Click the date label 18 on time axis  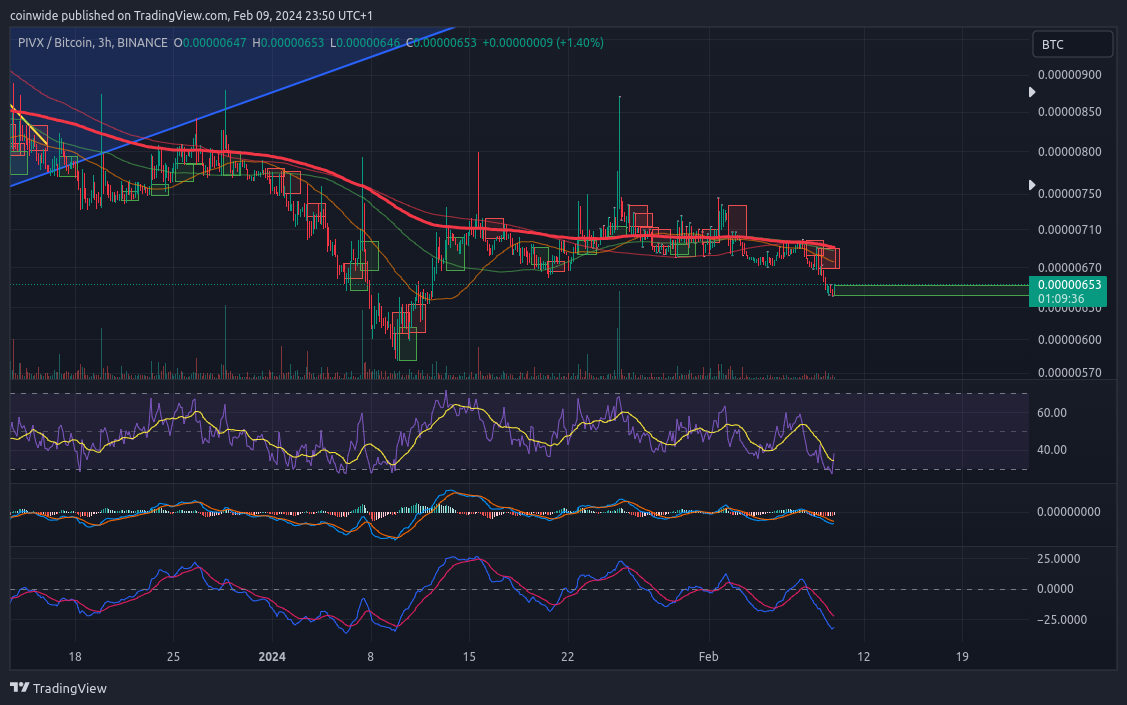(x=75, y=656)
